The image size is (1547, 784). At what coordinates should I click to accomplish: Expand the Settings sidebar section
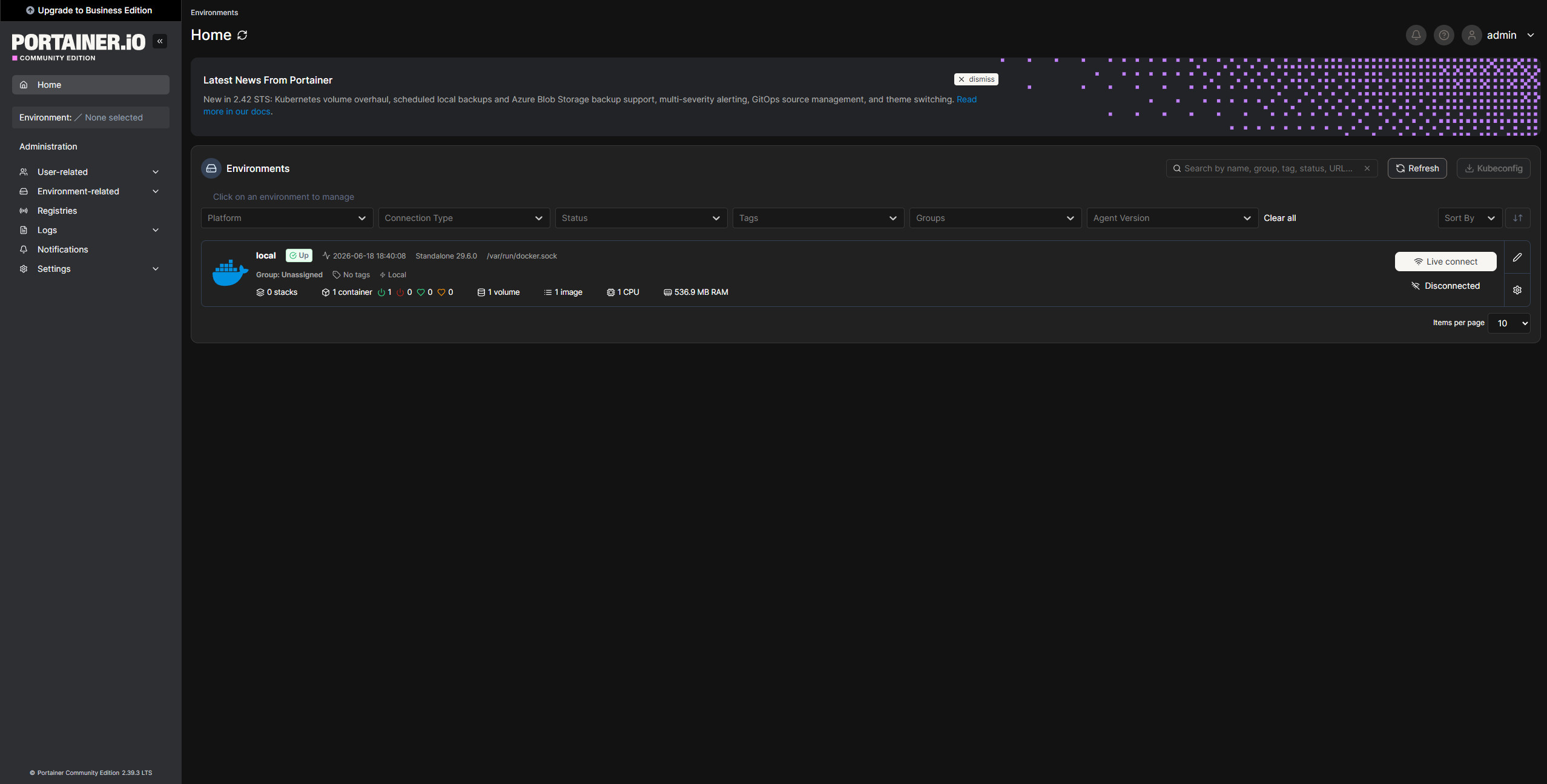click(90, 269)
